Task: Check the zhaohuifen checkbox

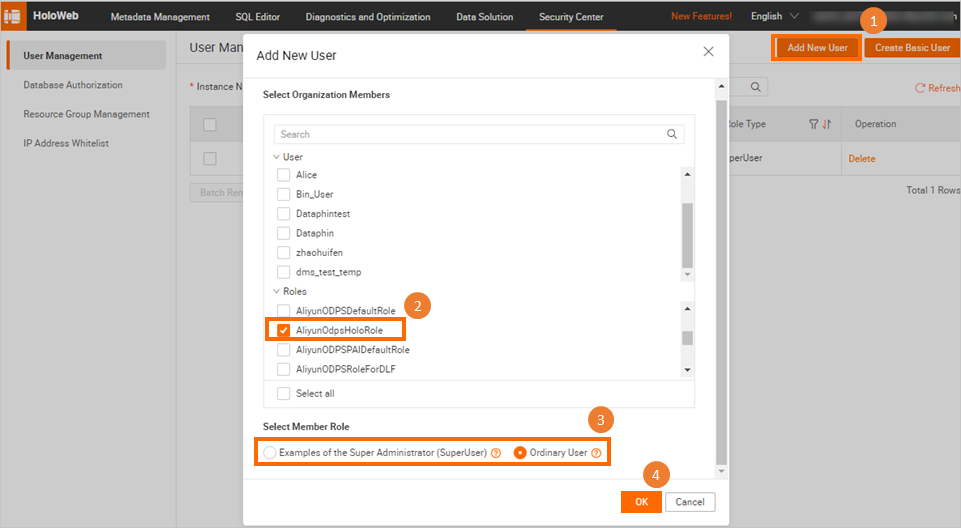Action: click(x=283, y=252)
